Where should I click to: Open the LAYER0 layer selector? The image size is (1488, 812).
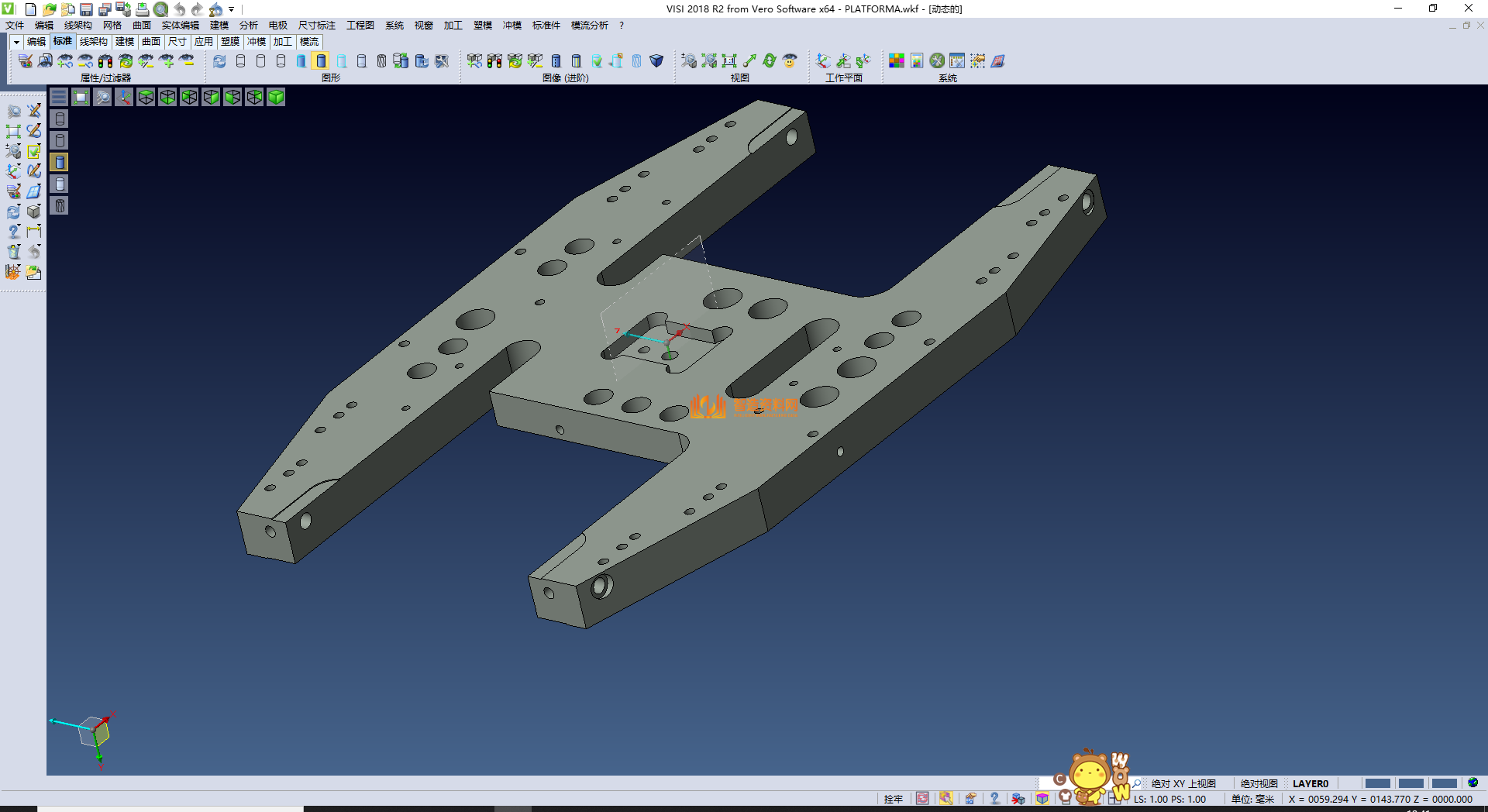click(1310, 783)
